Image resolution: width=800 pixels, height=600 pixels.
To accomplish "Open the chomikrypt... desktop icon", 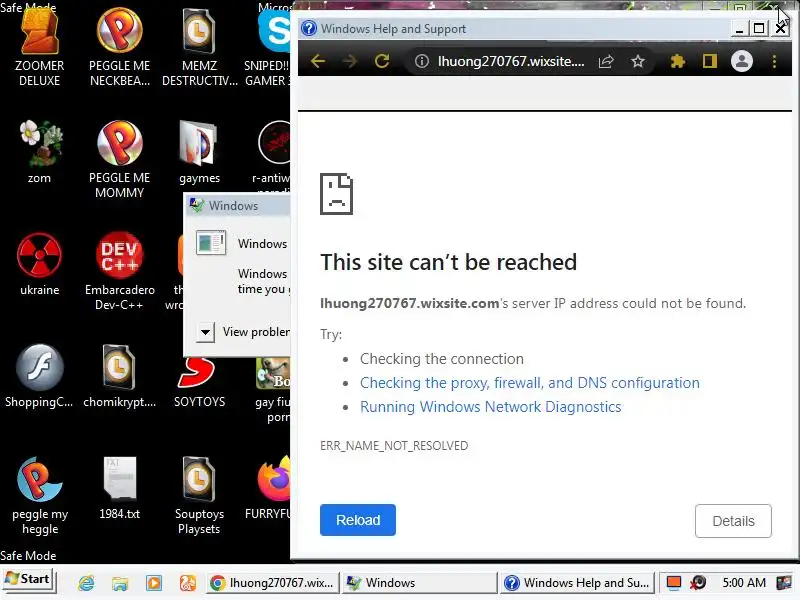I will [x=119, y=377].
